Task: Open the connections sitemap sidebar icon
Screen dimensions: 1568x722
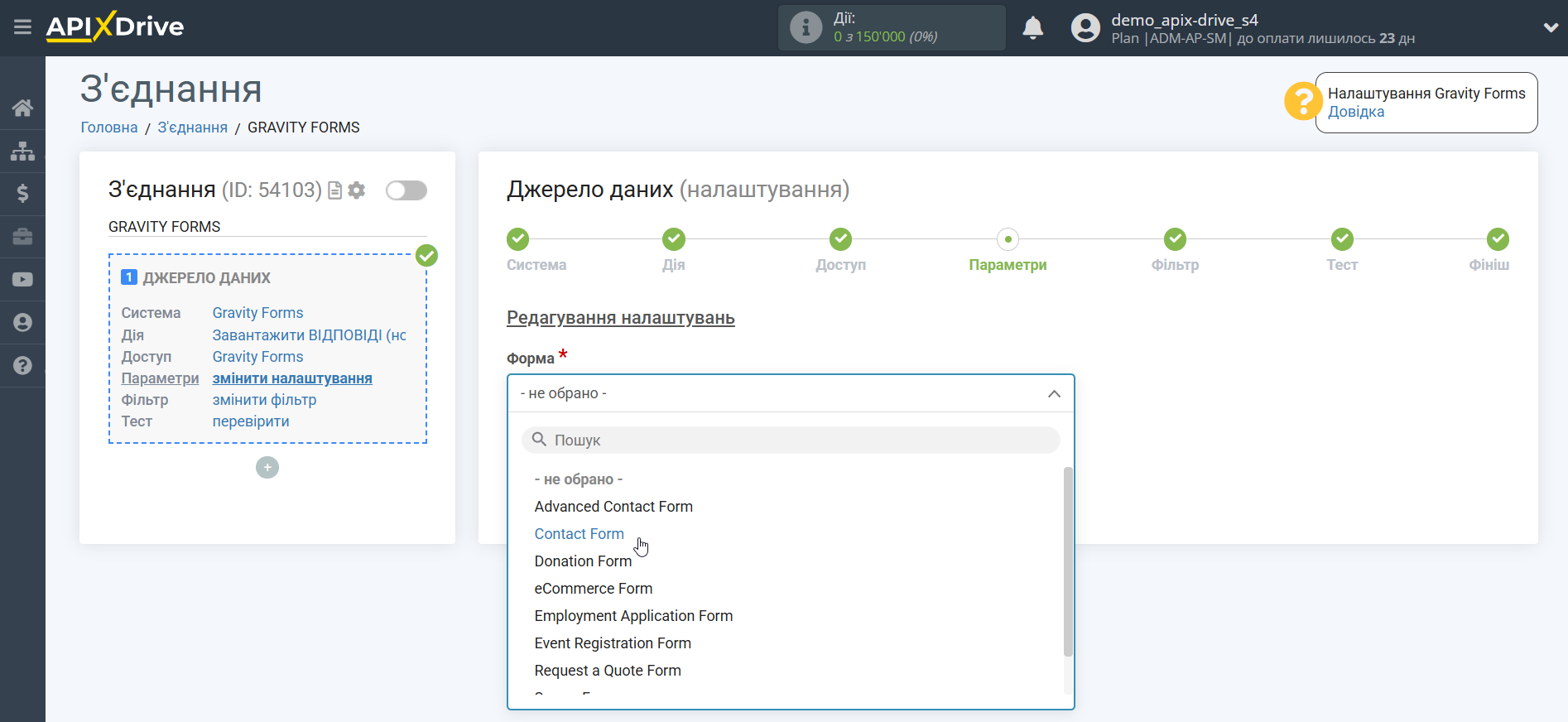Action: click(x=22, y=151)
